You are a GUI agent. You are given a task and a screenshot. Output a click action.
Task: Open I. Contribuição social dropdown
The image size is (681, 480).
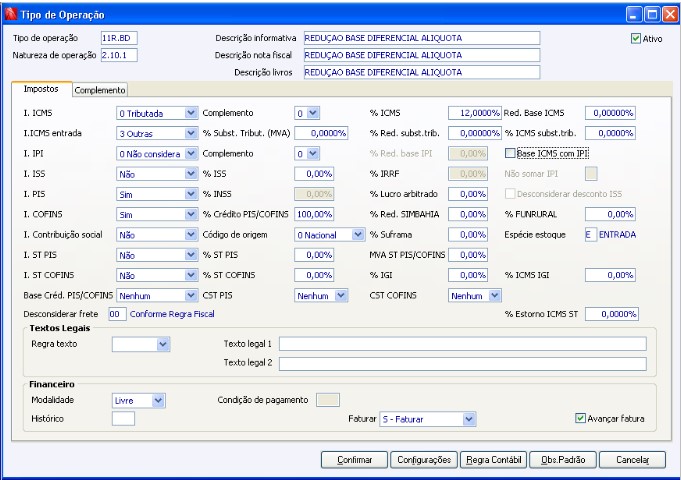pyautogui.click(x=157, y=235)
